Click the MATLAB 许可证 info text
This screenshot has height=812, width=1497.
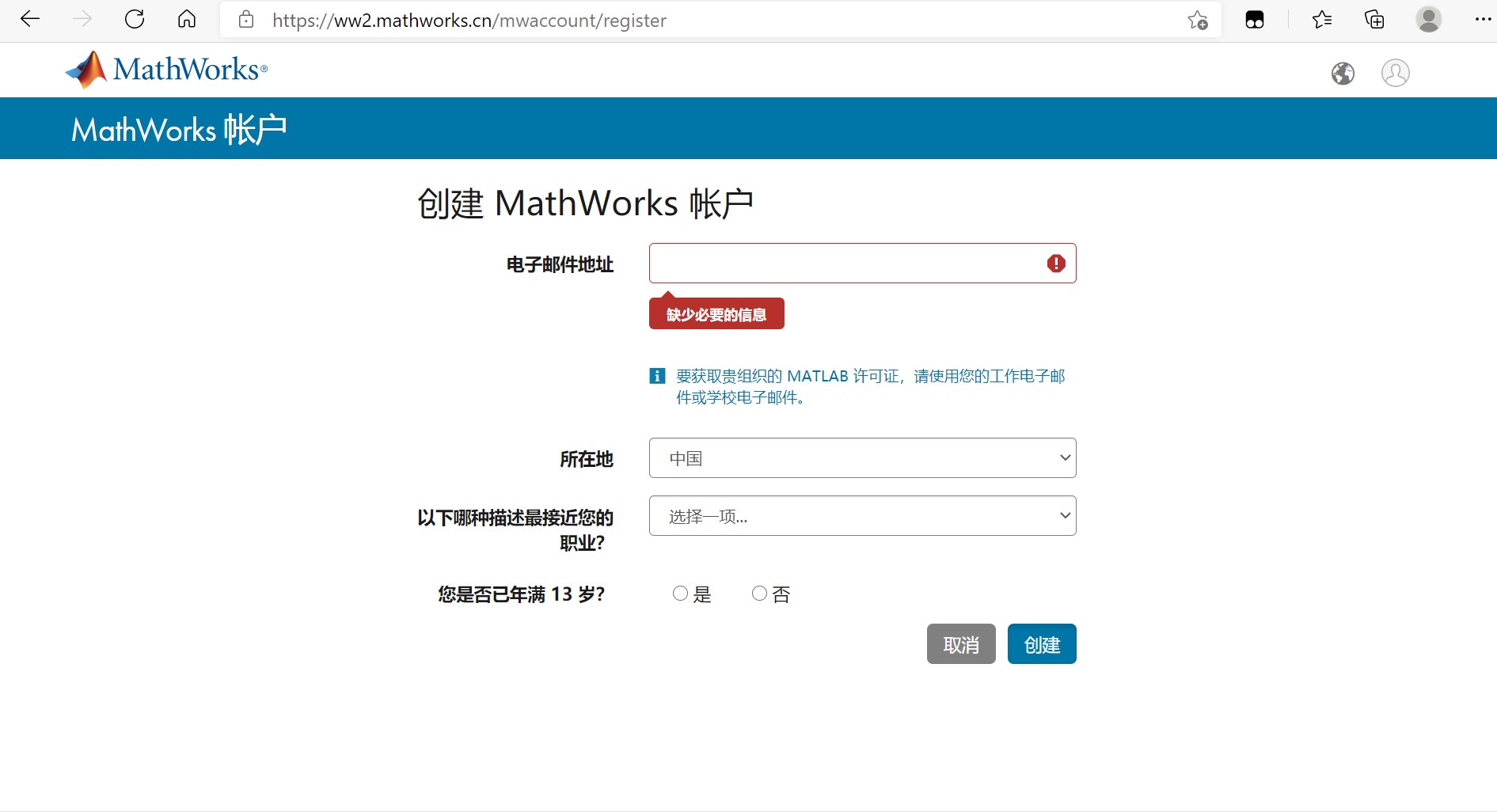pos(871,386)
